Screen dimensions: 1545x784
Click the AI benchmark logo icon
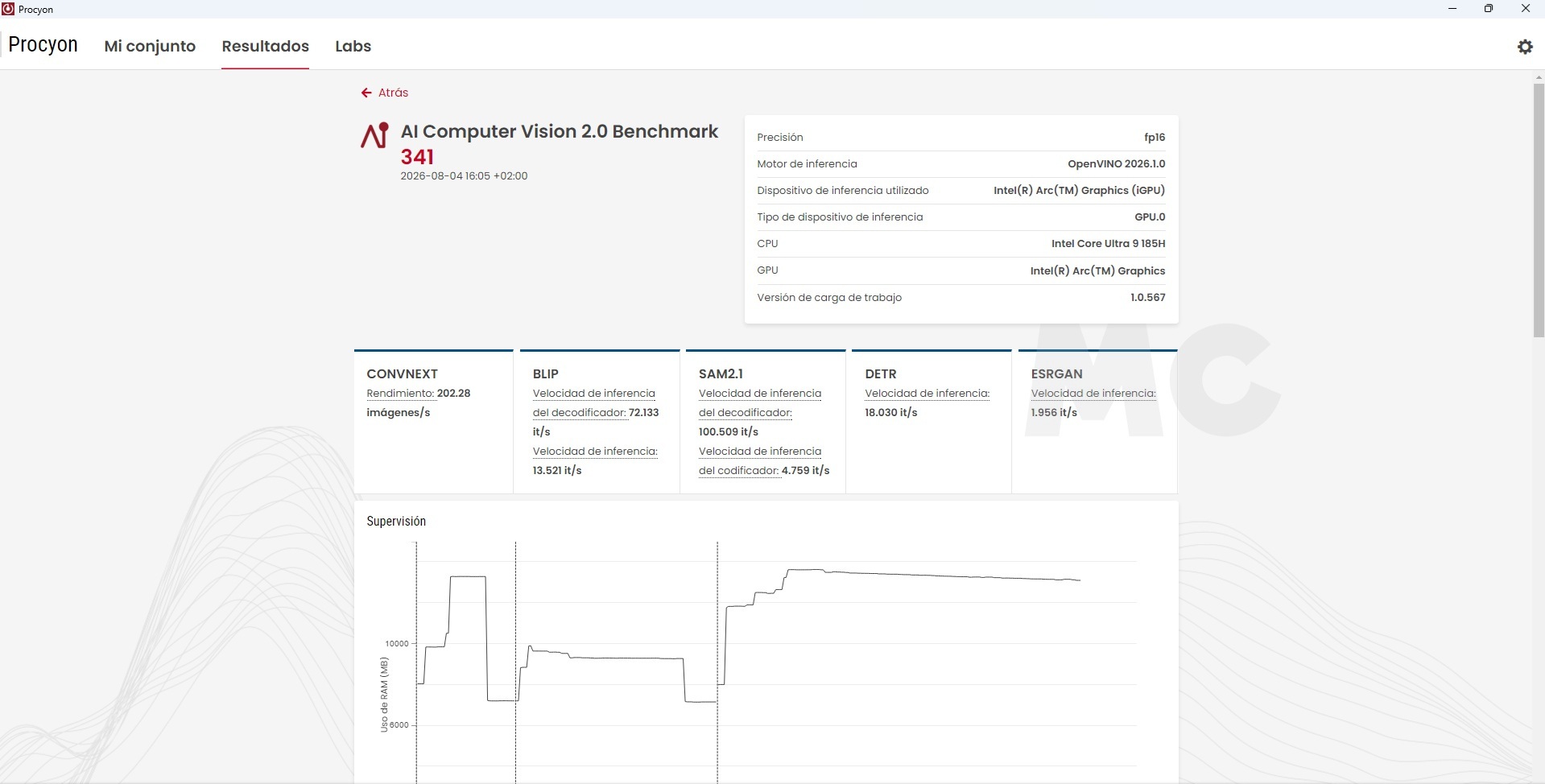tap(374, 135)
